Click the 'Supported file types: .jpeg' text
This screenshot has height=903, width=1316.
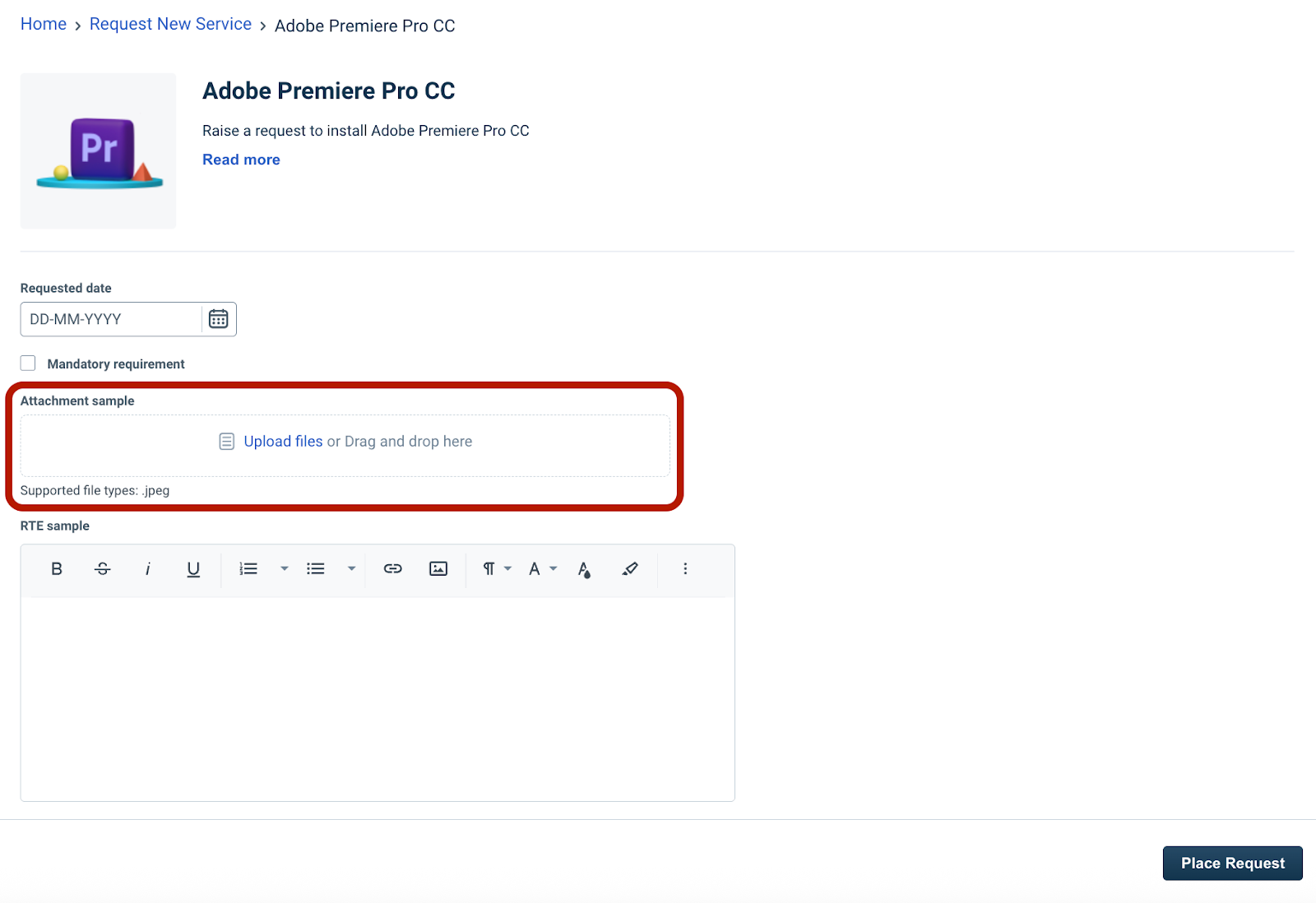click(95, 490)
